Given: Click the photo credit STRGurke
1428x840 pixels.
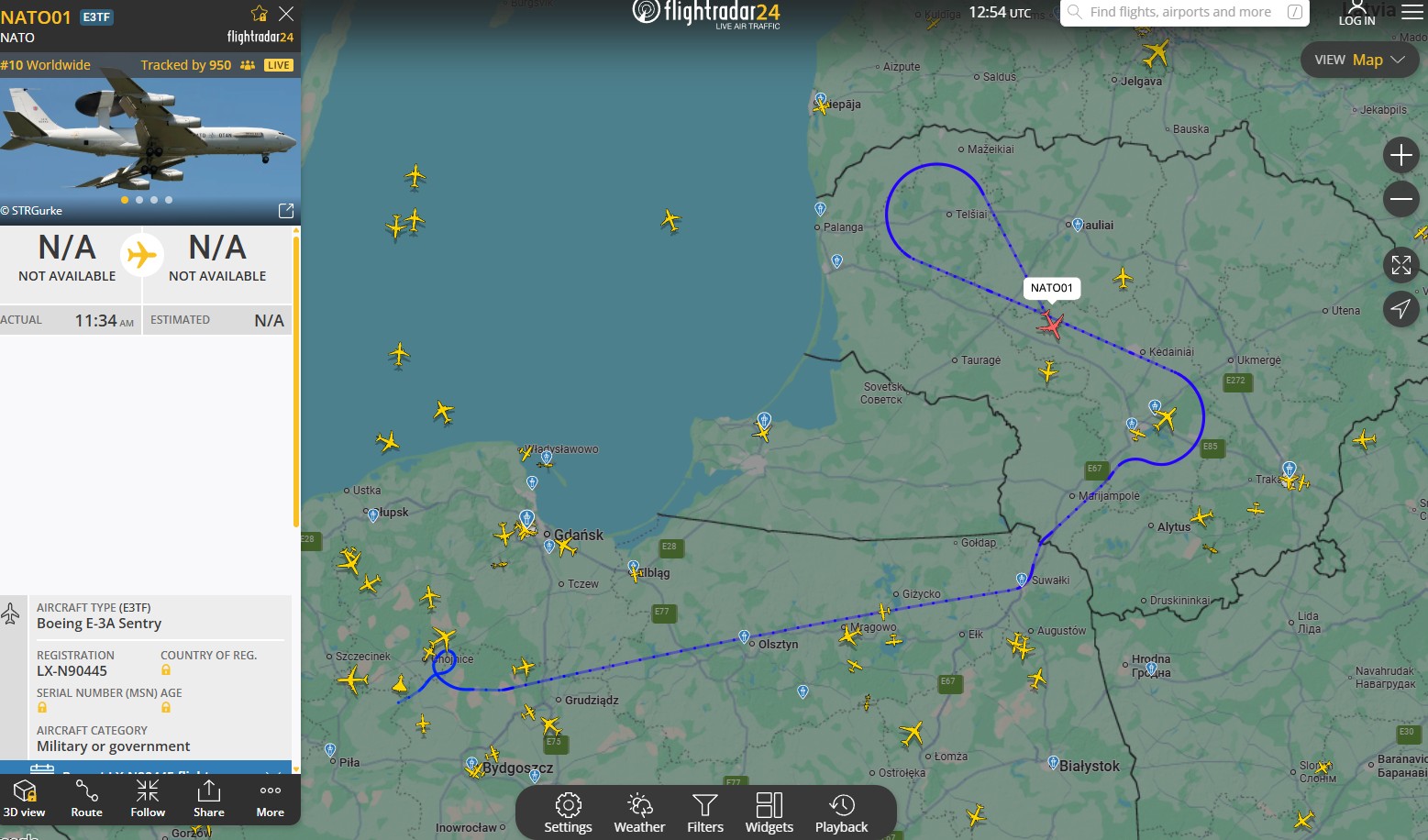Looking at the screenshot, I should pyautogui.click(x=32, y=211).
